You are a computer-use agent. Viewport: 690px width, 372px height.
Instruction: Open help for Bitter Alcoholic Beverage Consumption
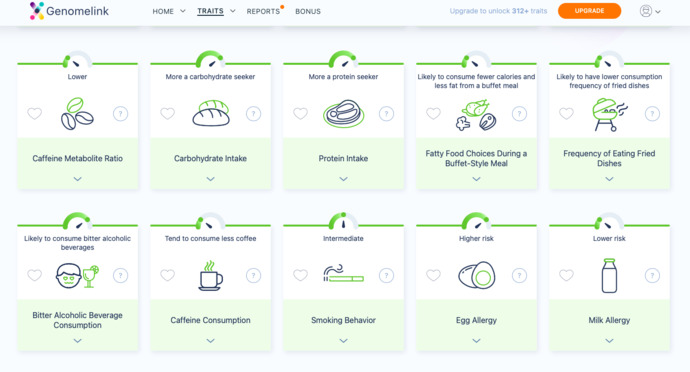121,276
